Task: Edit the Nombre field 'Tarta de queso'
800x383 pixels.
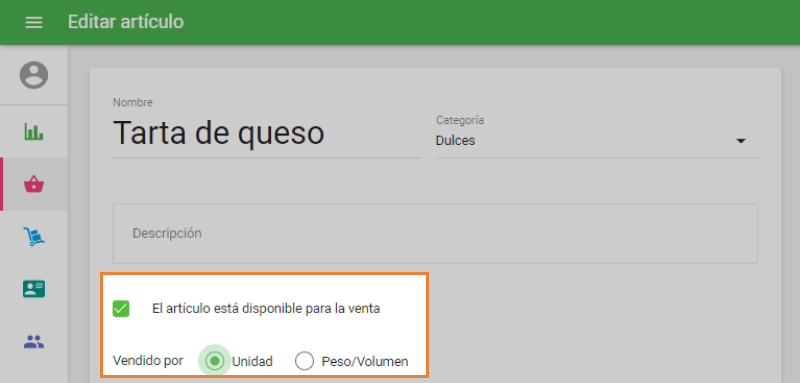Action: pos(266,134)
